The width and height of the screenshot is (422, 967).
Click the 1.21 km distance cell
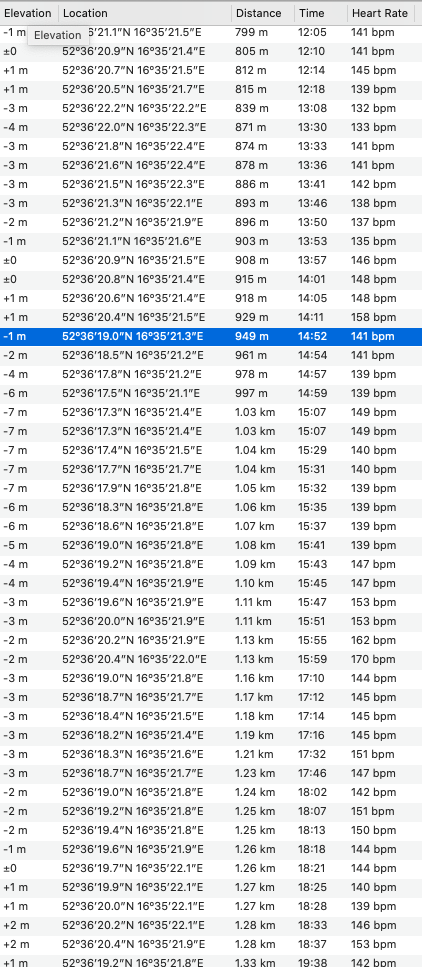[x=254, y=754]
